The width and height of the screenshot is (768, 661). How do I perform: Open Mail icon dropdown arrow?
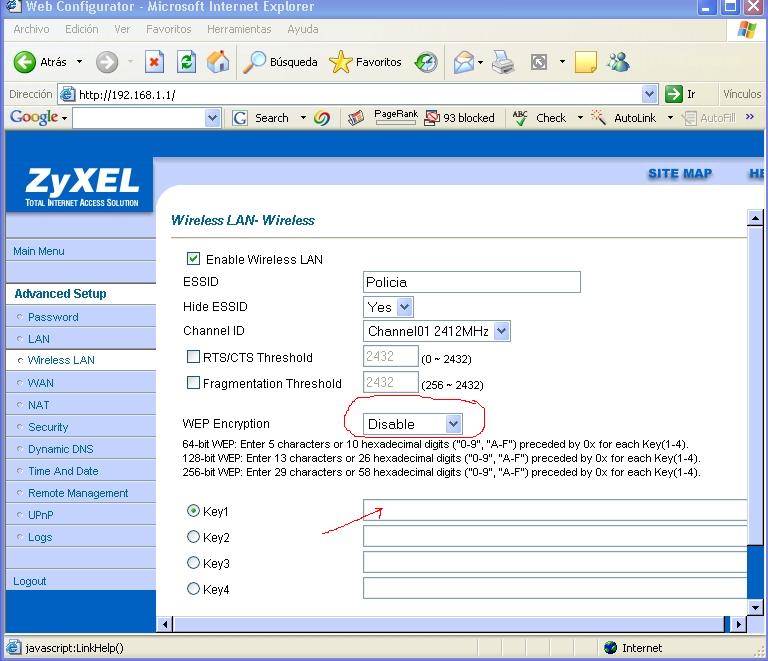coord(480,62)
